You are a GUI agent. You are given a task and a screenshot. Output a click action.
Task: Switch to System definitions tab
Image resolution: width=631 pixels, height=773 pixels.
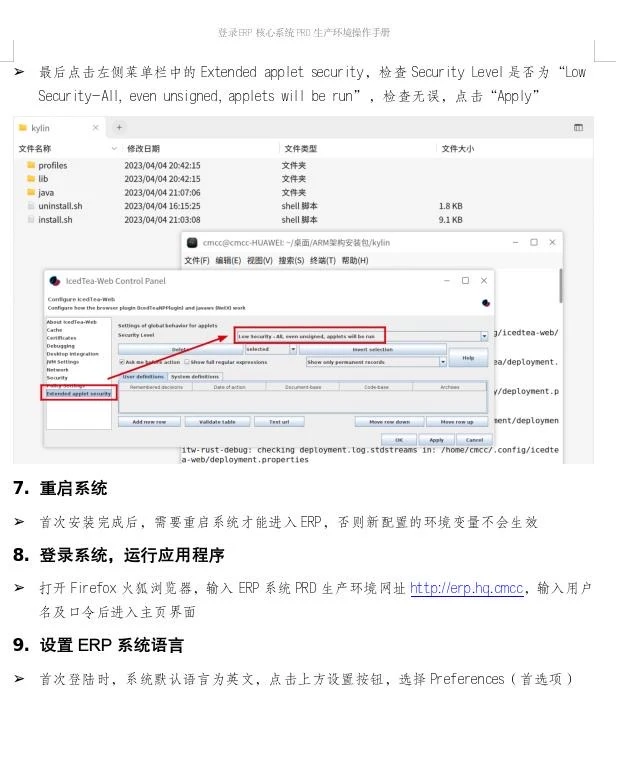(x=195, y=377)
